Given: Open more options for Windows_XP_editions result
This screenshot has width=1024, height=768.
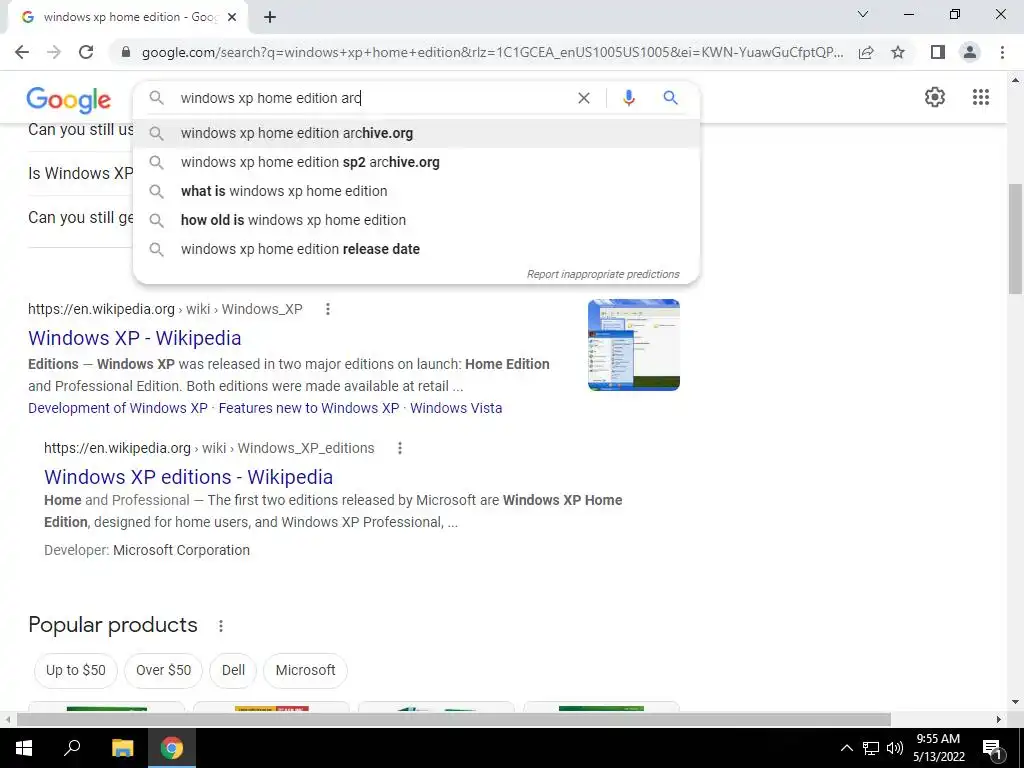Looking at the screenshot, I should (400, 448).
